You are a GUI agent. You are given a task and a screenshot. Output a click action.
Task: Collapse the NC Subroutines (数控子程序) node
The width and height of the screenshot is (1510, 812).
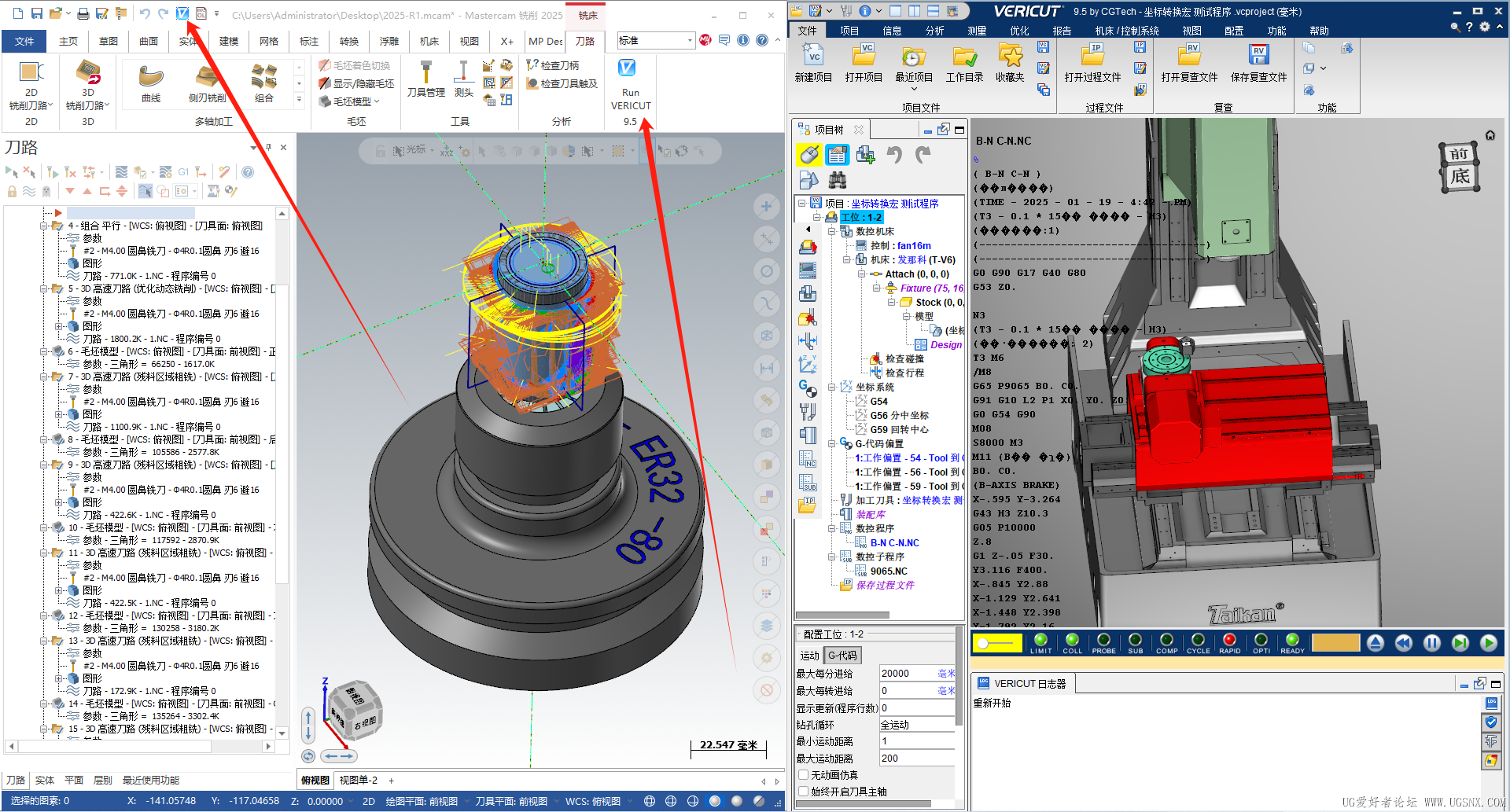(x=831, y=557)
